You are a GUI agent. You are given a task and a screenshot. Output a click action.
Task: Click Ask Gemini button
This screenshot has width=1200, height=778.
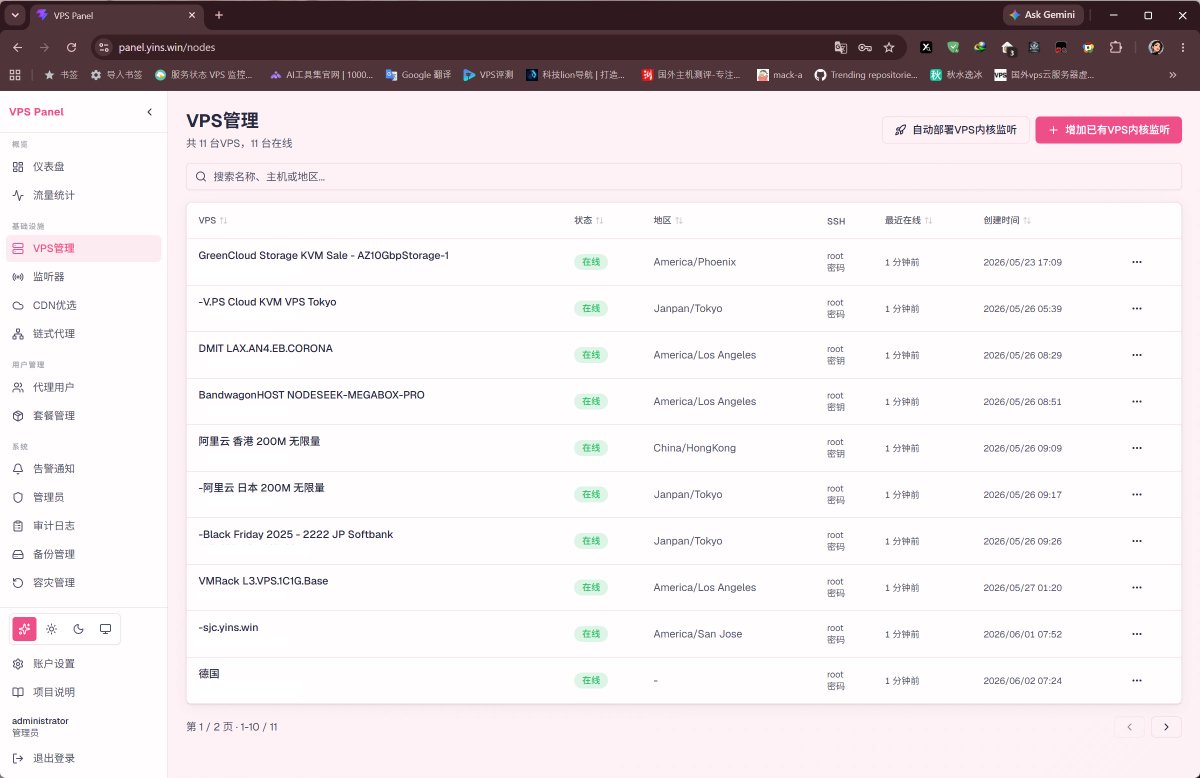1041,15
